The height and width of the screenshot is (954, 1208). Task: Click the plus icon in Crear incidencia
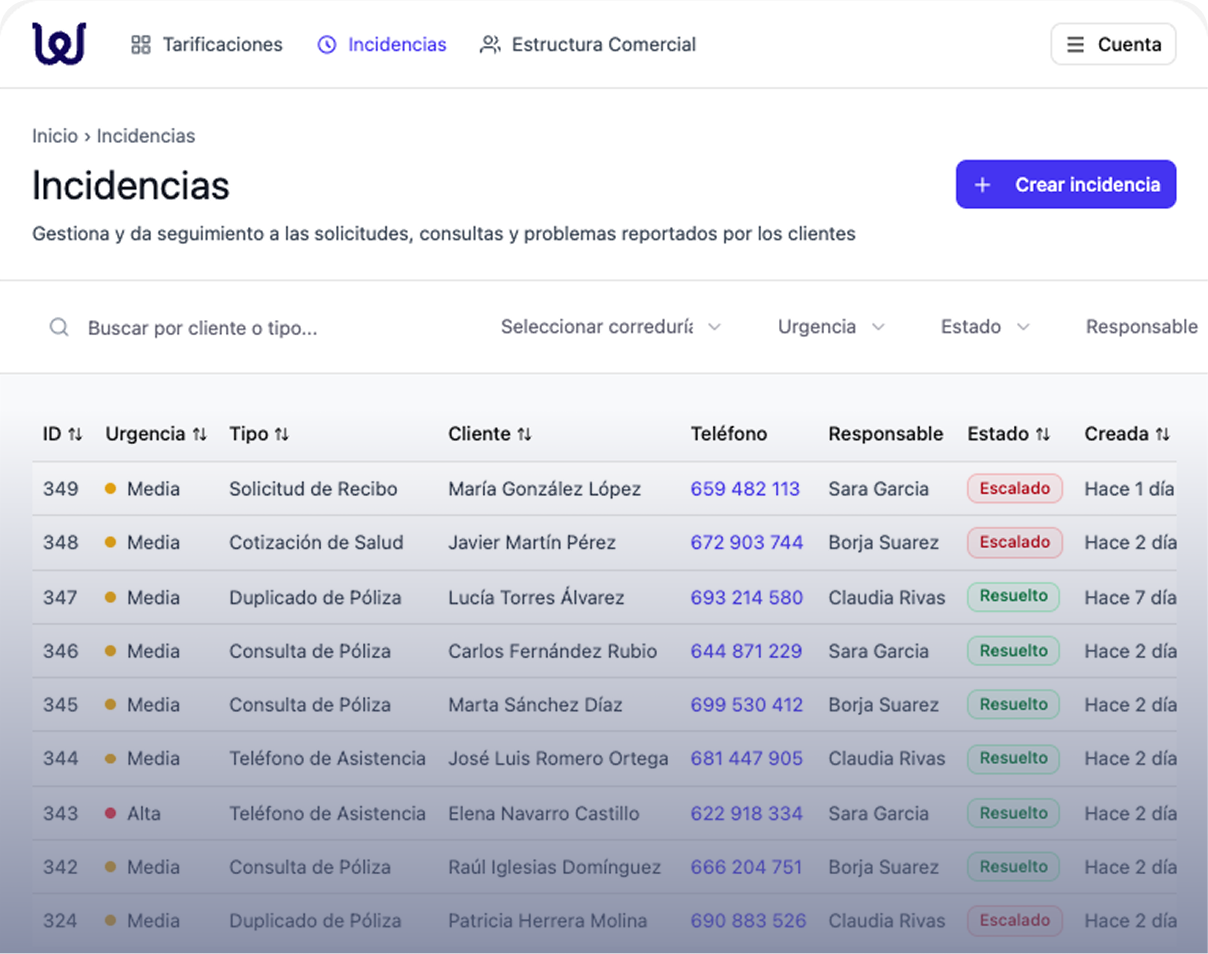pos(982,185)
